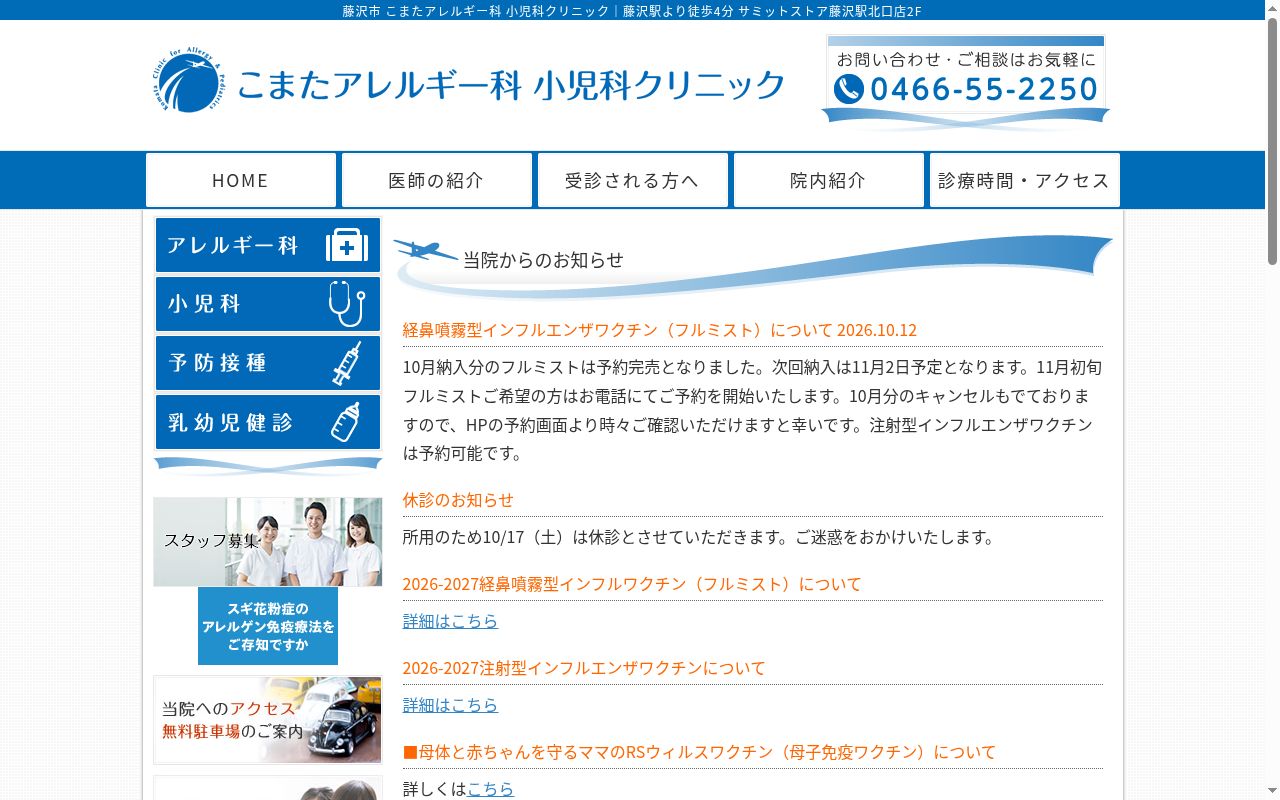Click the baby bottle icon on 乳幼児健診
The width and height of the screenshot is (1280, 800).
(346, 422)
